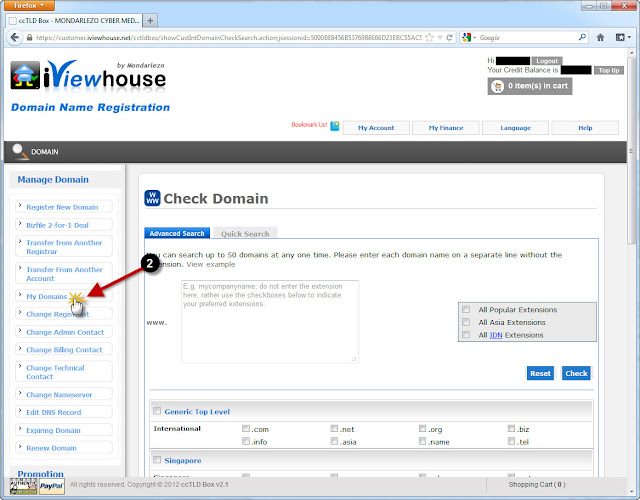Click the padlock icon in URL bar

29,38
